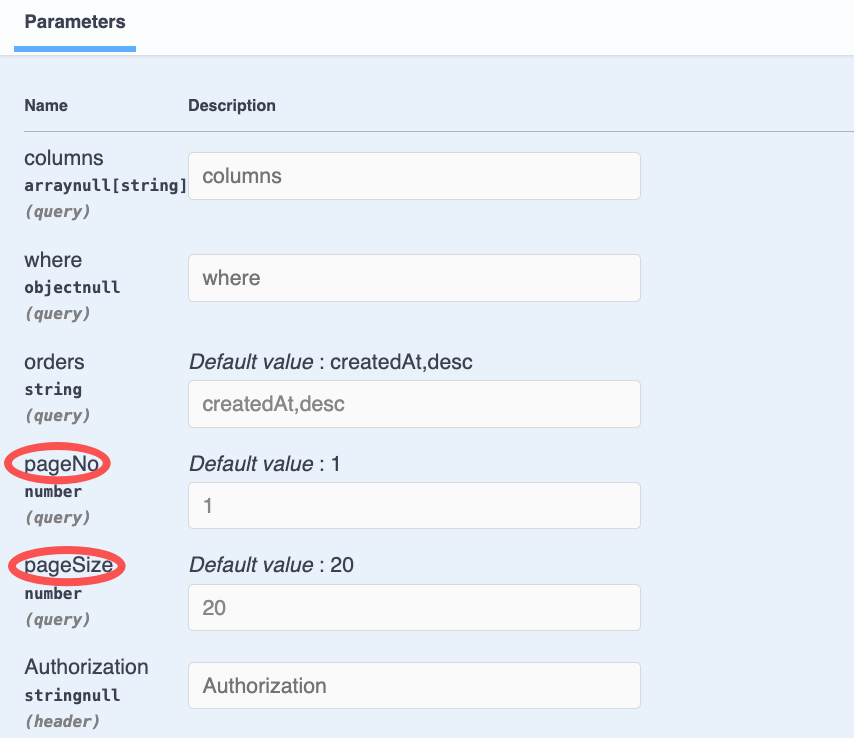Focus the pageSize input field
The height and width of the screenshot is (738, 854).
click(x=414, y=608)
